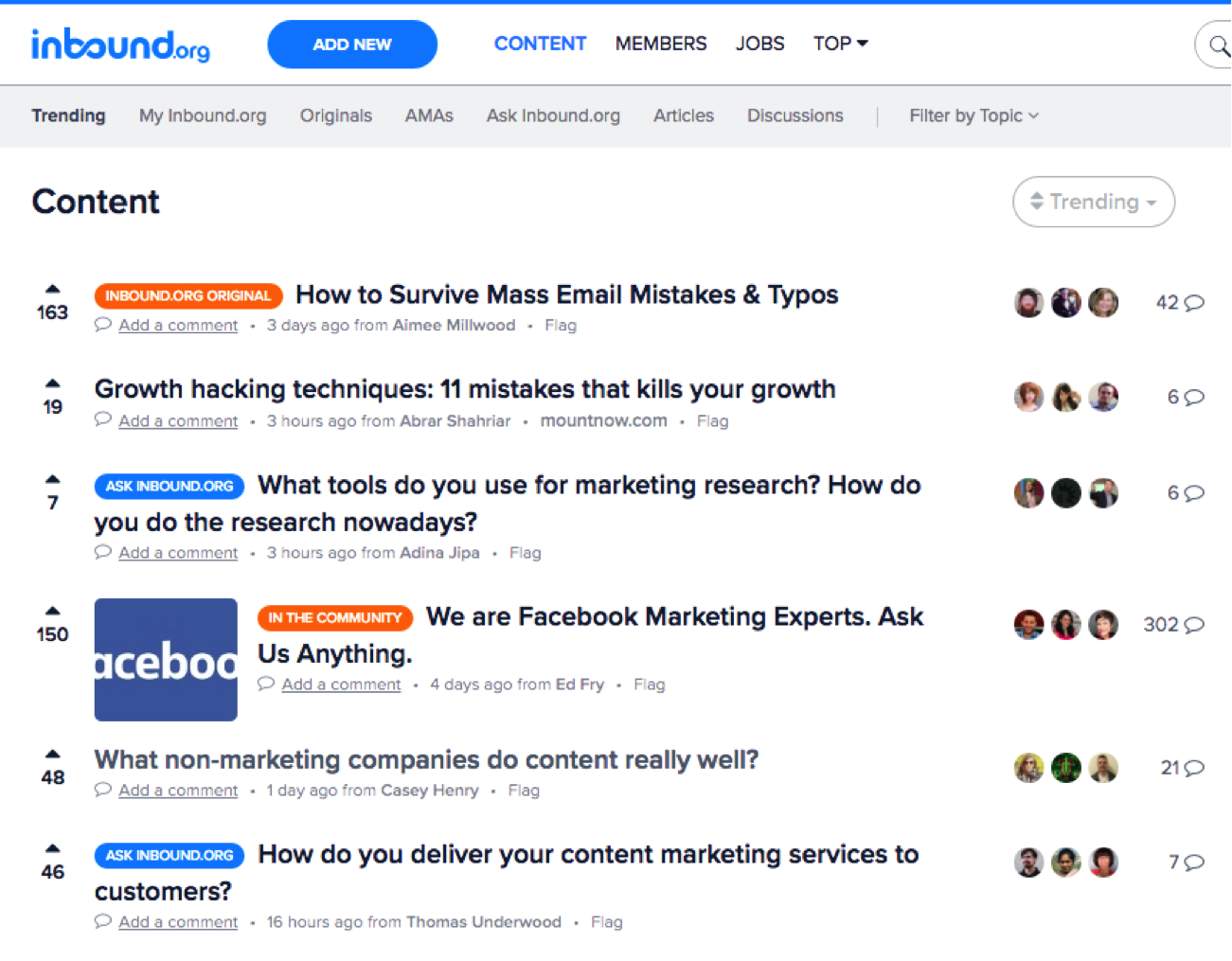Click comment bubble on marketing research row
Viewport: 1232px width, 961px height.
point(1194,493)
